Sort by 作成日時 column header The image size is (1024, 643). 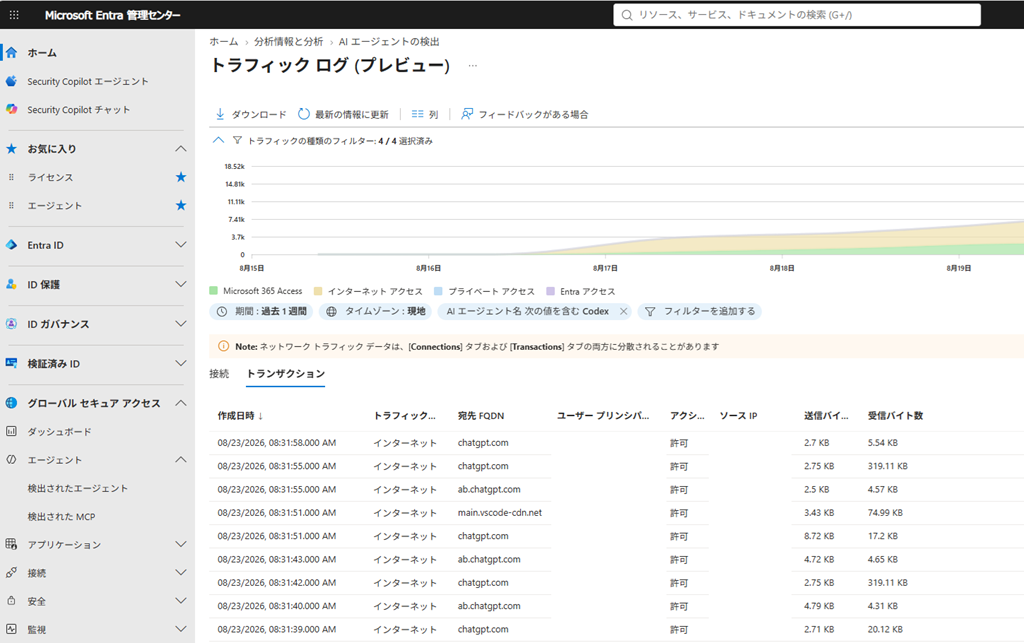click(x=240, y=415)
